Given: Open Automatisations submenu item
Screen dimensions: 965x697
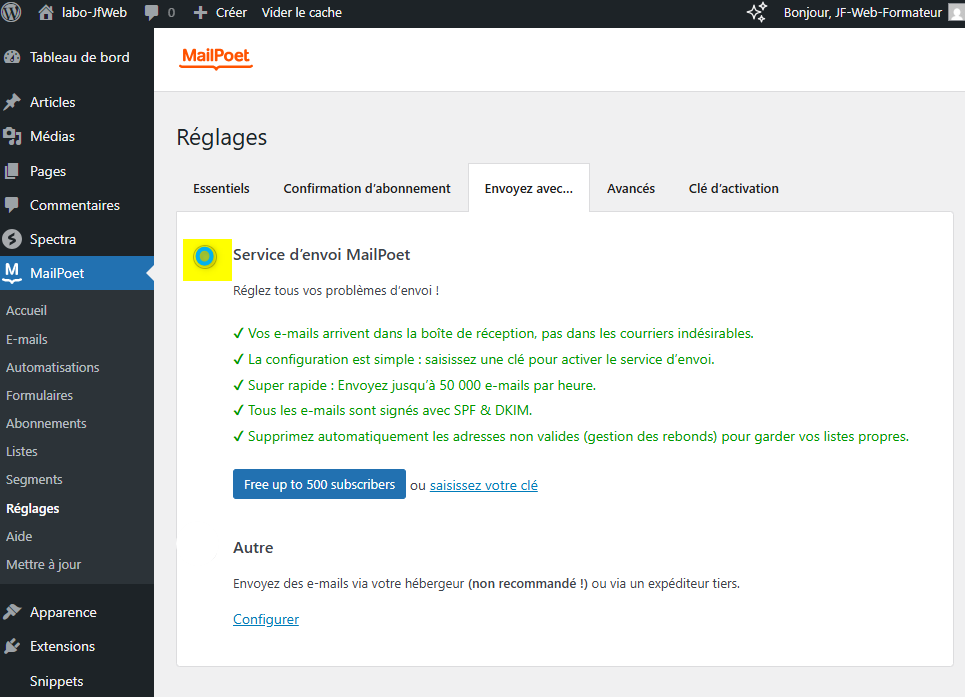Looking at the screenshot, I should coord(53,367).
